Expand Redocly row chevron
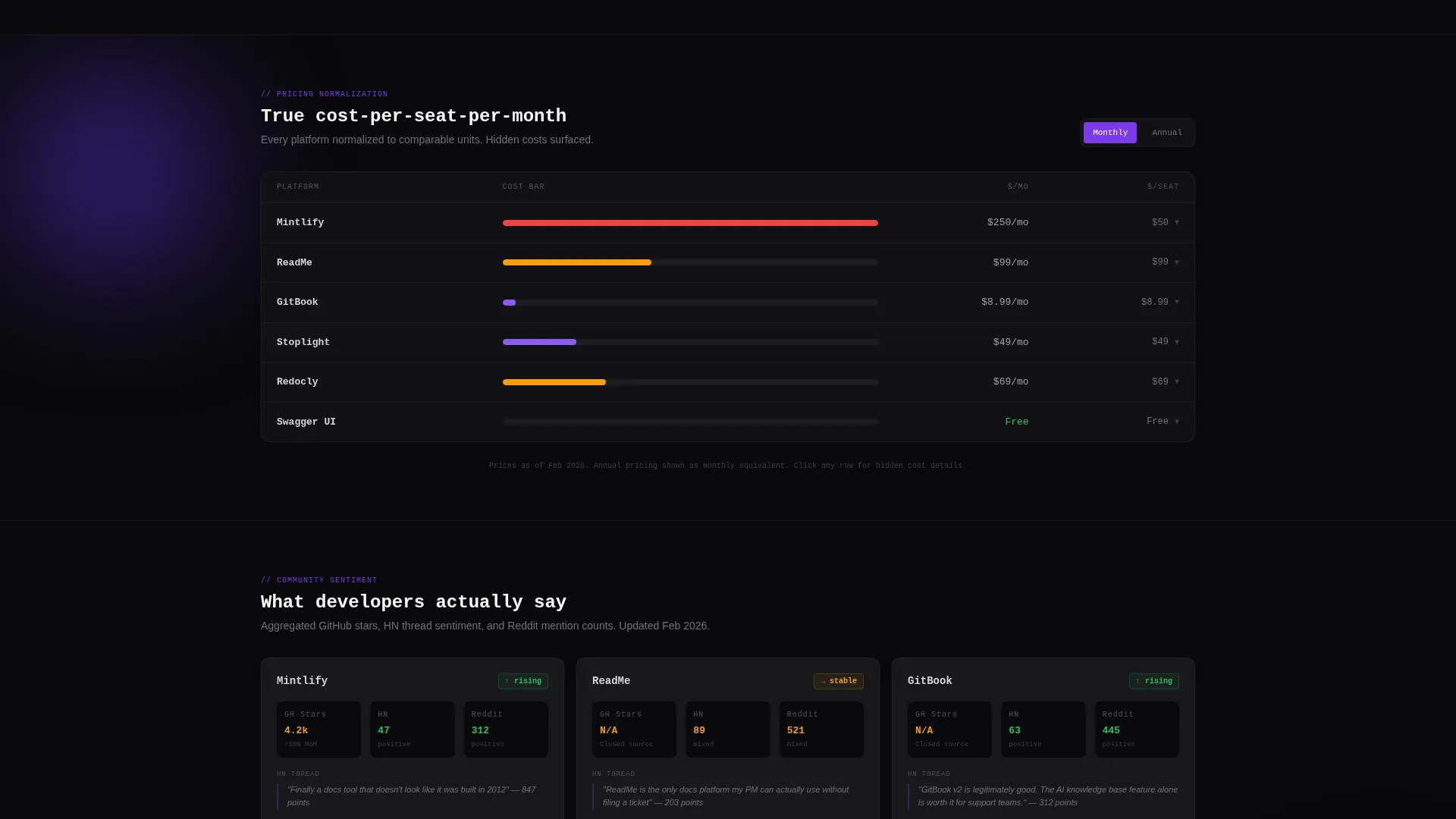 tap(1177, 382)
